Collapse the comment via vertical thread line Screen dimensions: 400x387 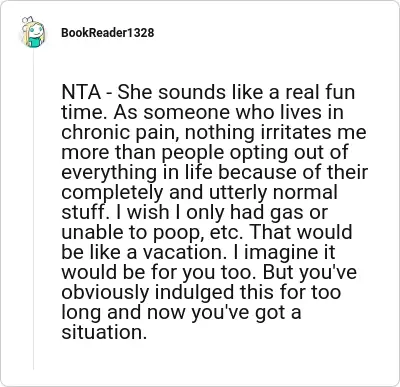(x=33, y=209)
